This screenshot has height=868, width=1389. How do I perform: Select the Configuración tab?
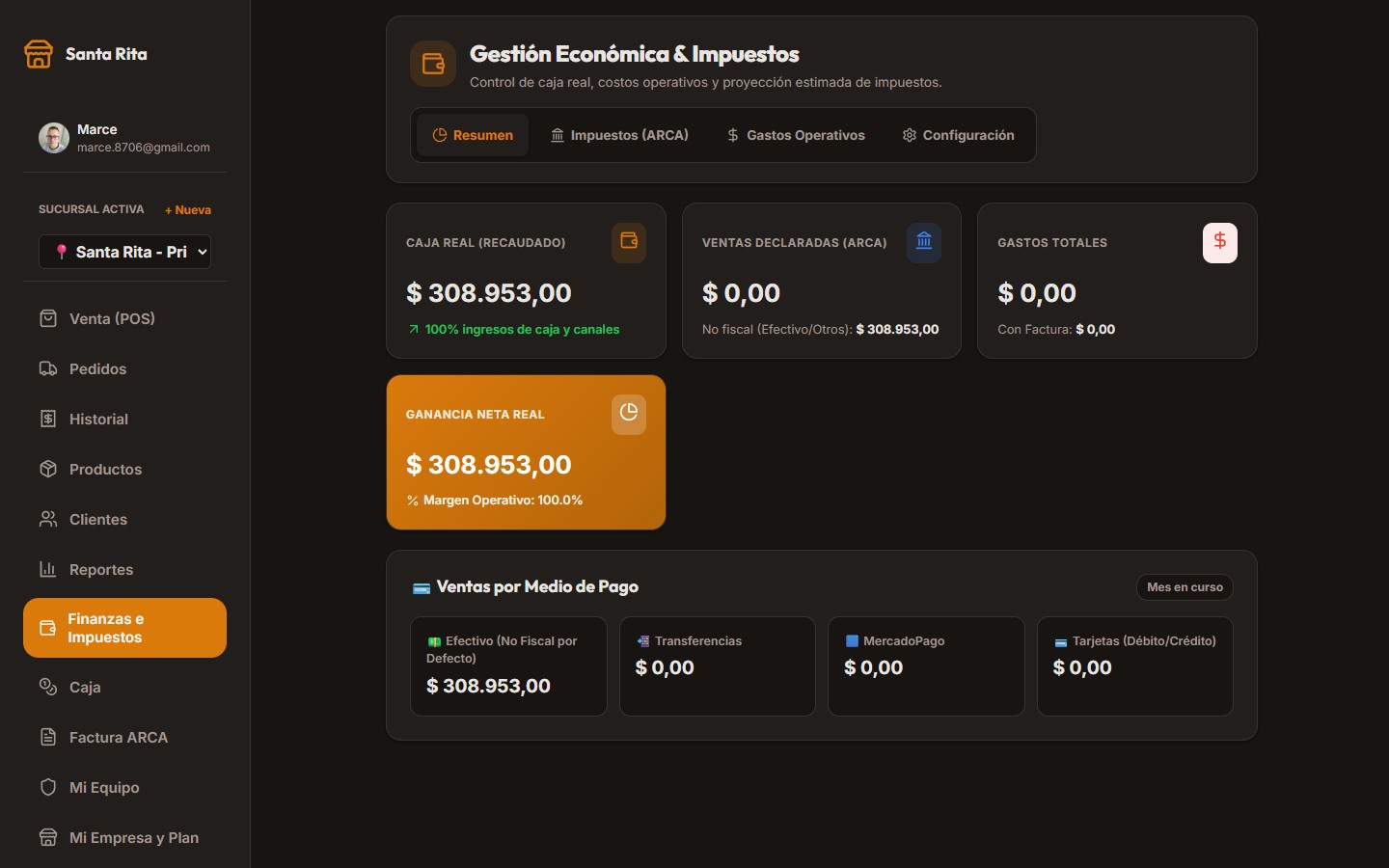click(x=958, y=135)
